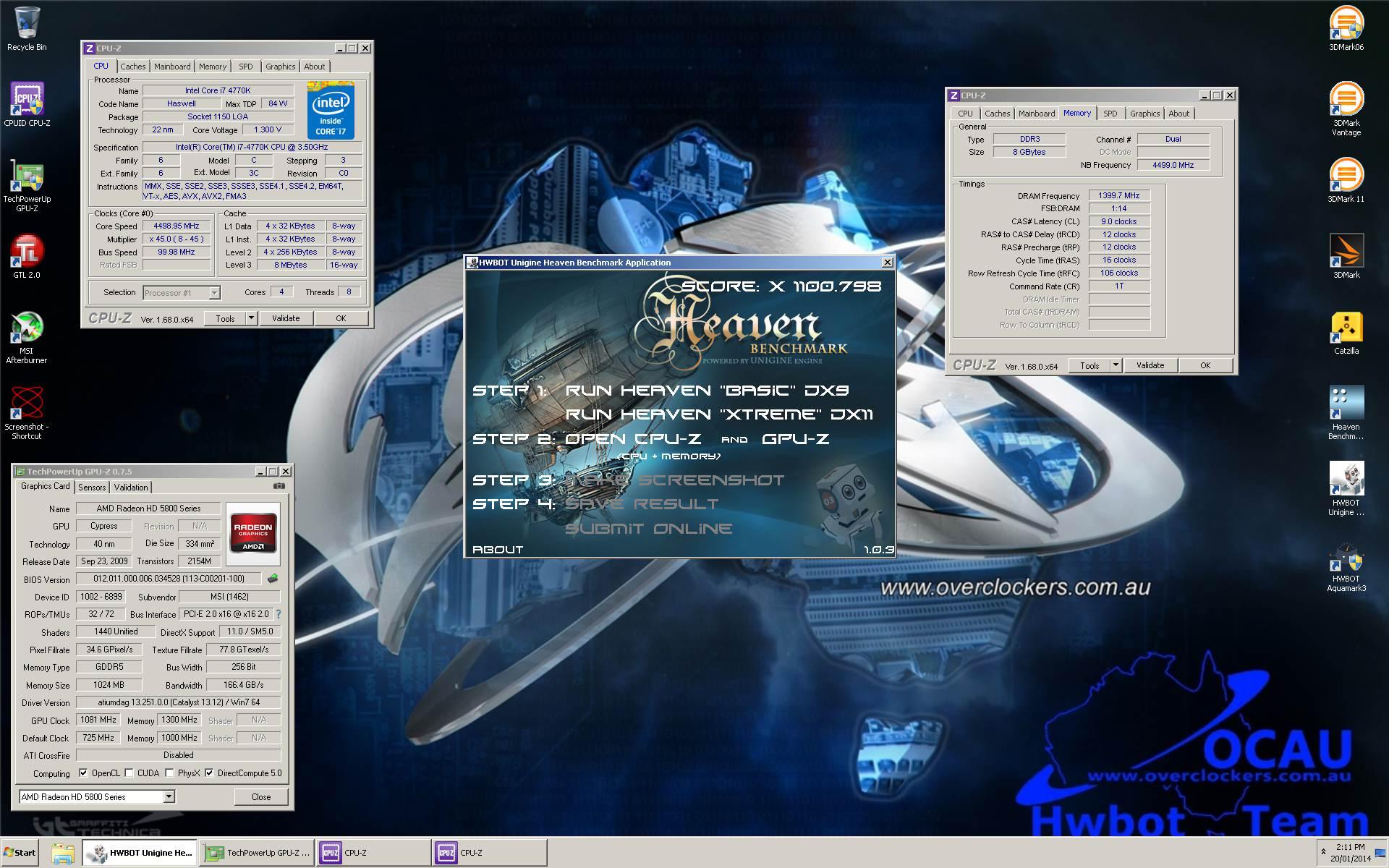Toggle the PhysX checkbox in GPU-Z

[x=169, y=773]
